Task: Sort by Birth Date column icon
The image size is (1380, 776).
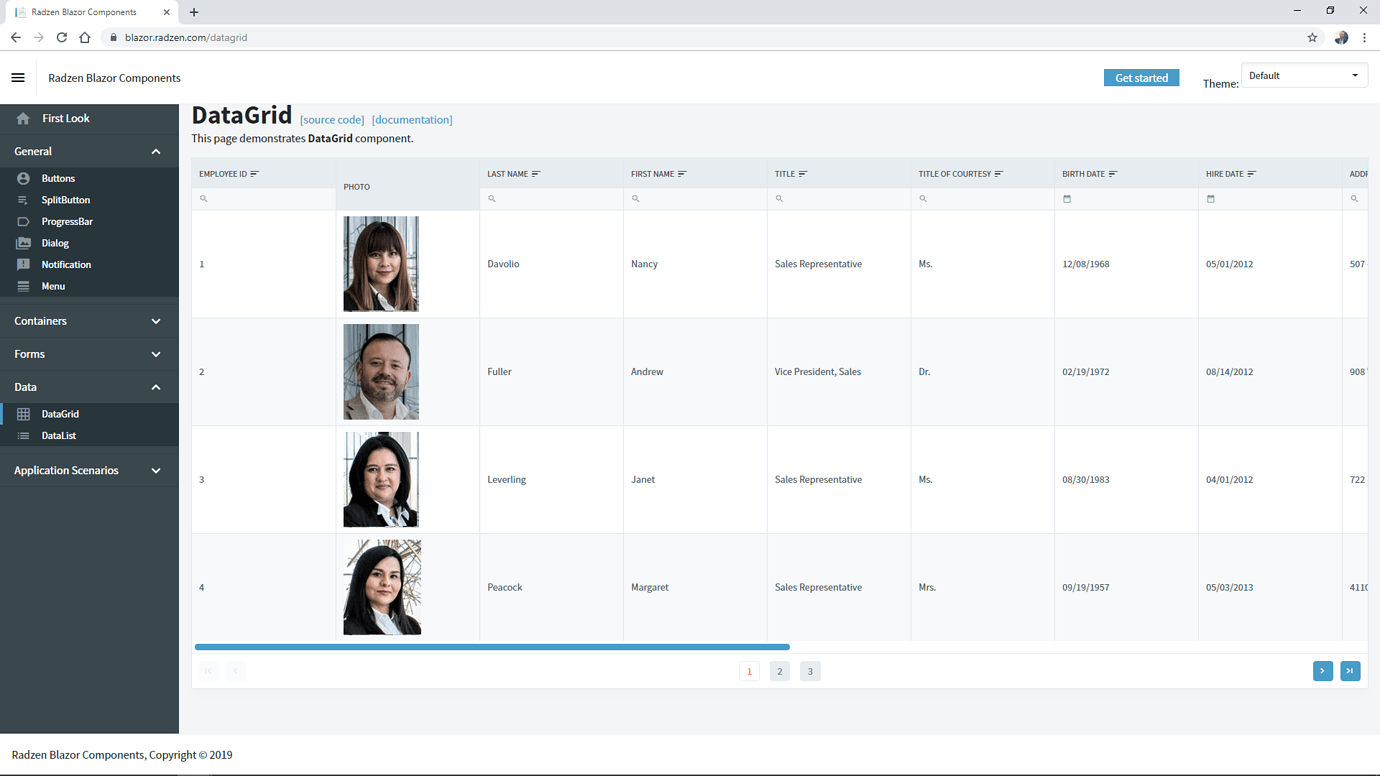Action: [1113, 174]
